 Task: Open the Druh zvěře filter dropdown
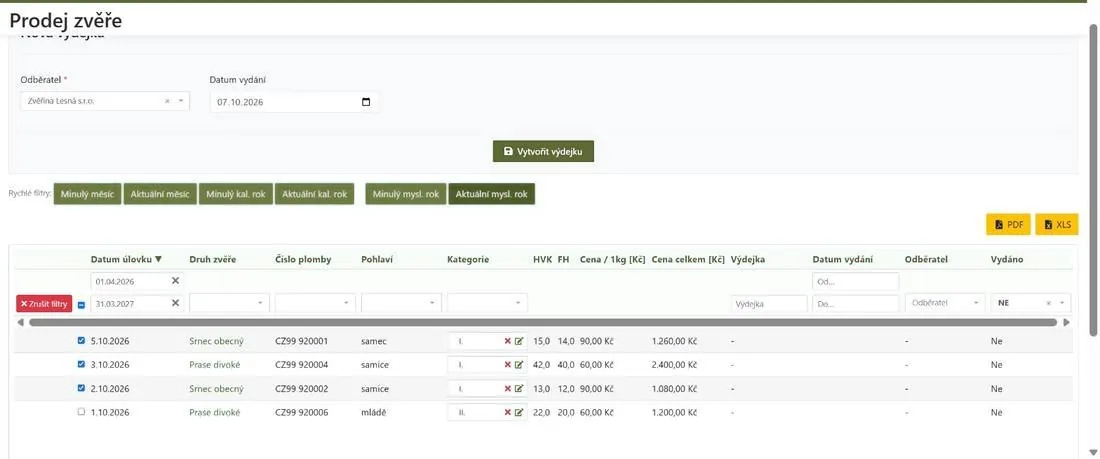click(x=230, y=303)
